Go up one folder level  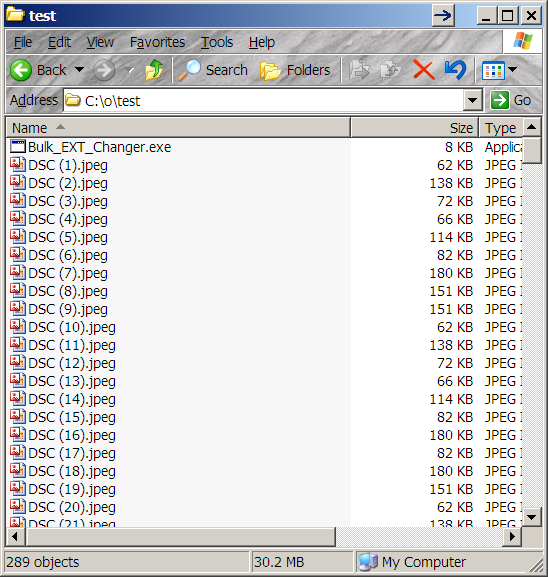[154, 70]
